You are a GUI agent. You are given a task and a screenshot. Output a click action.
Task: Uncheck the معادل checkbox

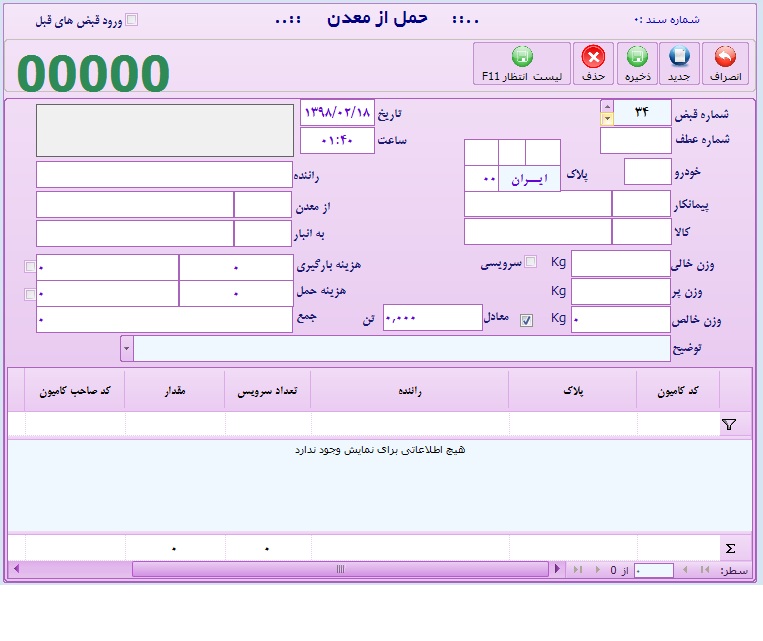[x=526, y=320]
